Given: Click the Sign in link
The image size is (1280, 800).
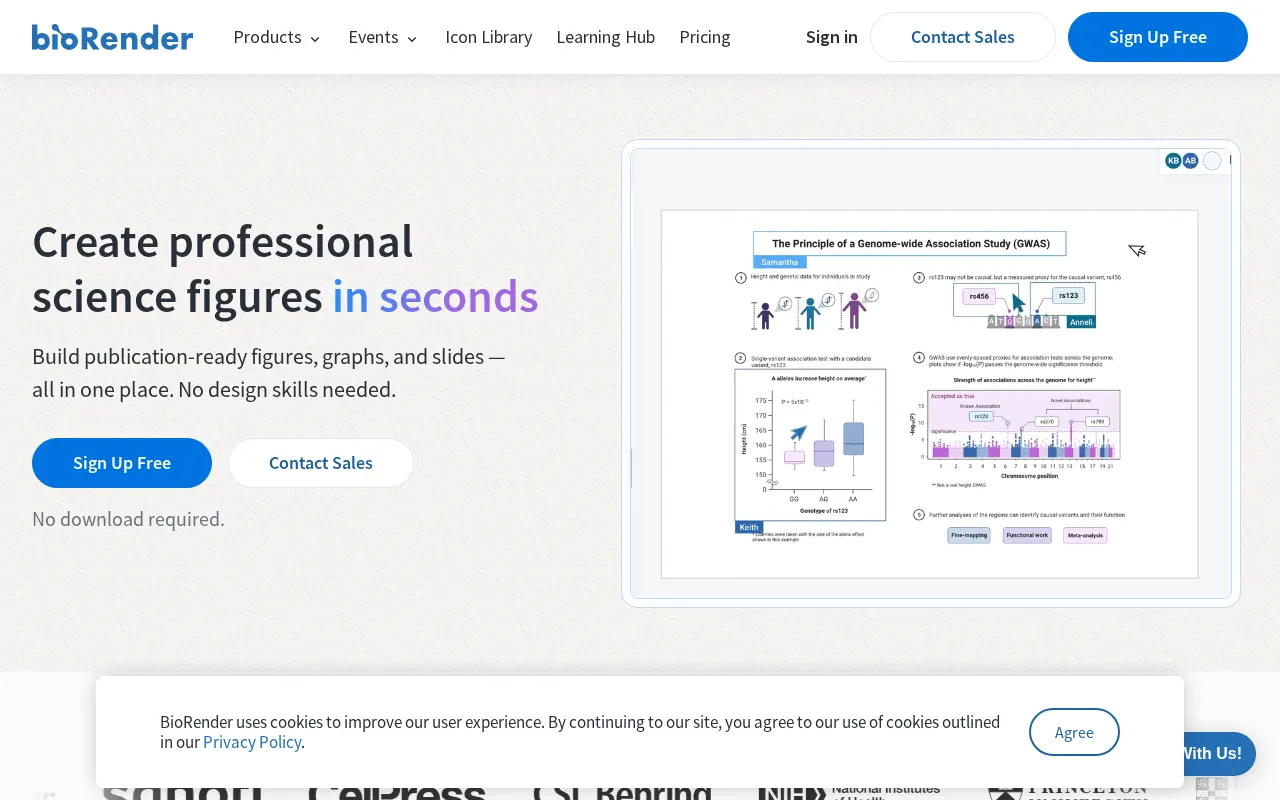Looking at the screenshot, I should (832, 37).
